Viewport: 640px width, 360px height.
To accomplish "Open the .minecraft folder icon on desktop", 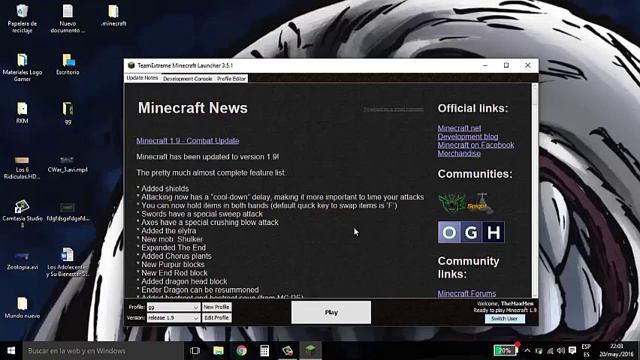I will (x=113, y=16).
